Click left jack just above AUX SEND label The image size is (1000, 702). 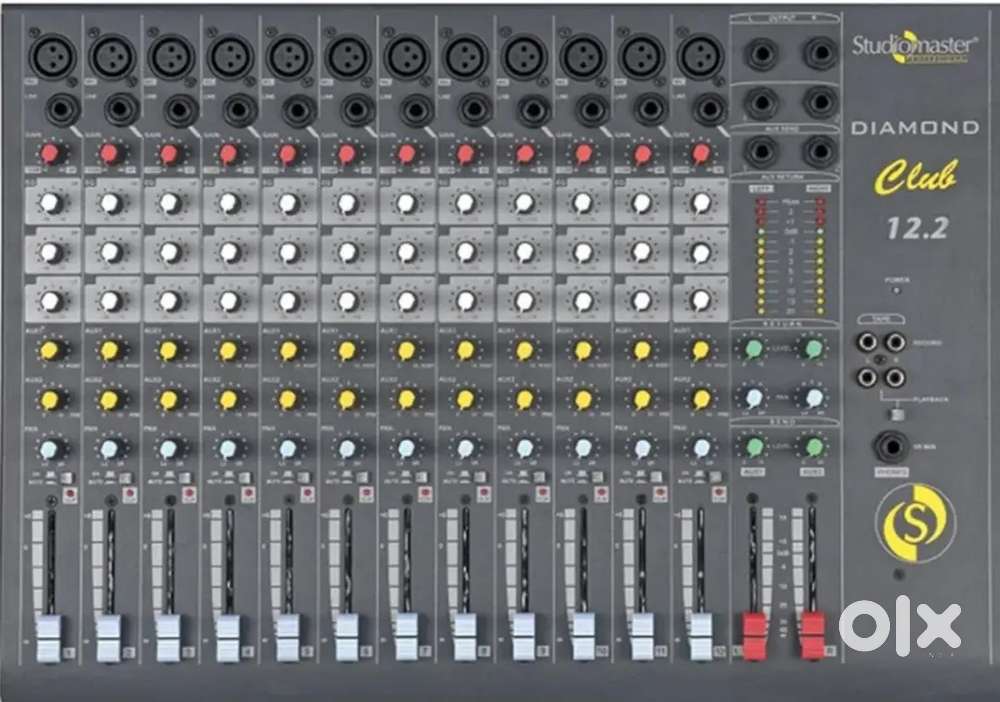(762, 102)
